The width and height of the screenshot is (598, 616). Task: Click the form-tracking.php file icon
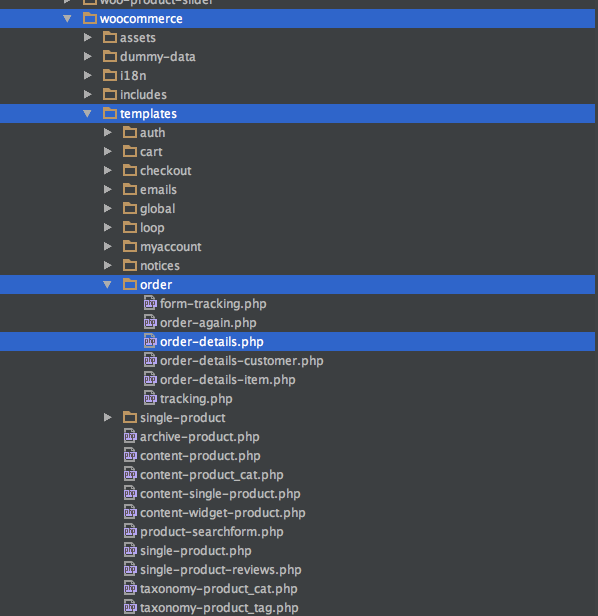[150, 303]
